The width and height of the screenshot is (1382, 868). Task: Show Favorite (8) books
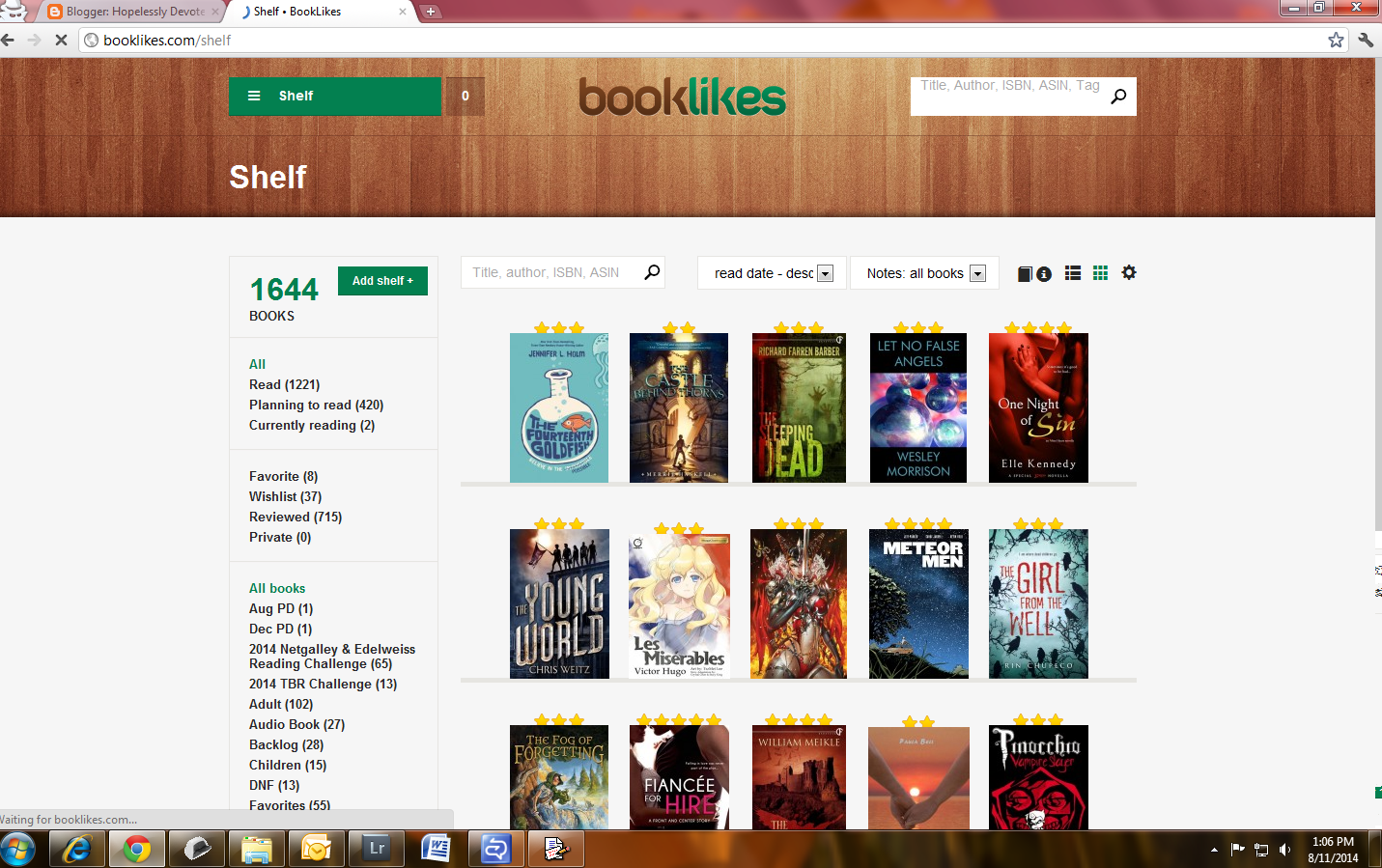pos(283,476)
